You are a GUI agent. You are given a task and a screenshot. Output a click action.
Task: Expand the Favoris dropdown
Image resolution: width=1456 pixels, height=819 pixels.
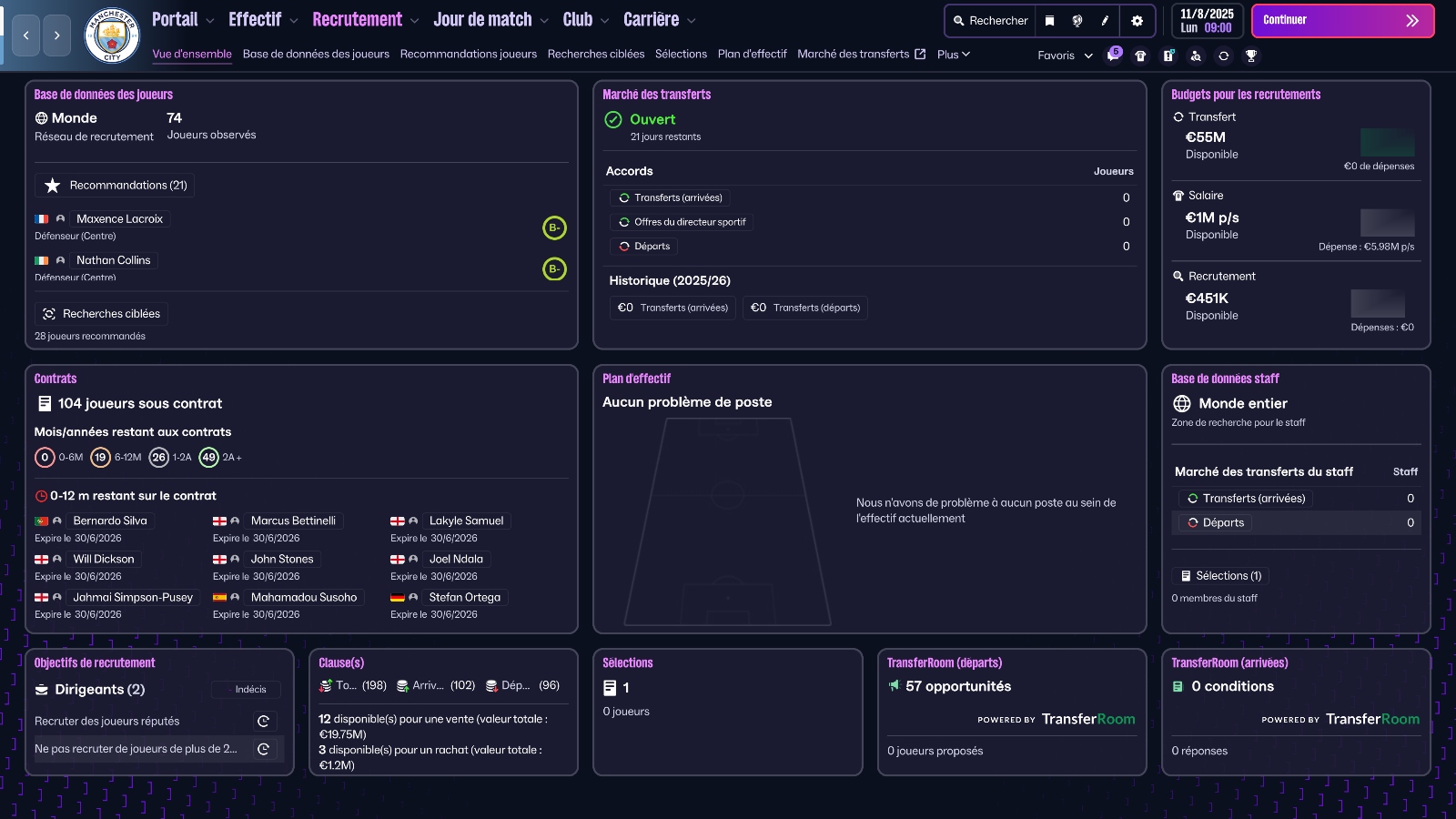click(x=1063, y=56)
